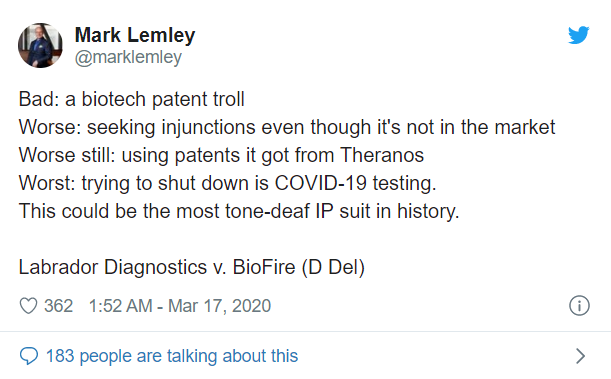This screenshot has width=611, height=379.
Task: Click the speech bubble reply icon
Action: coord(29,356)
